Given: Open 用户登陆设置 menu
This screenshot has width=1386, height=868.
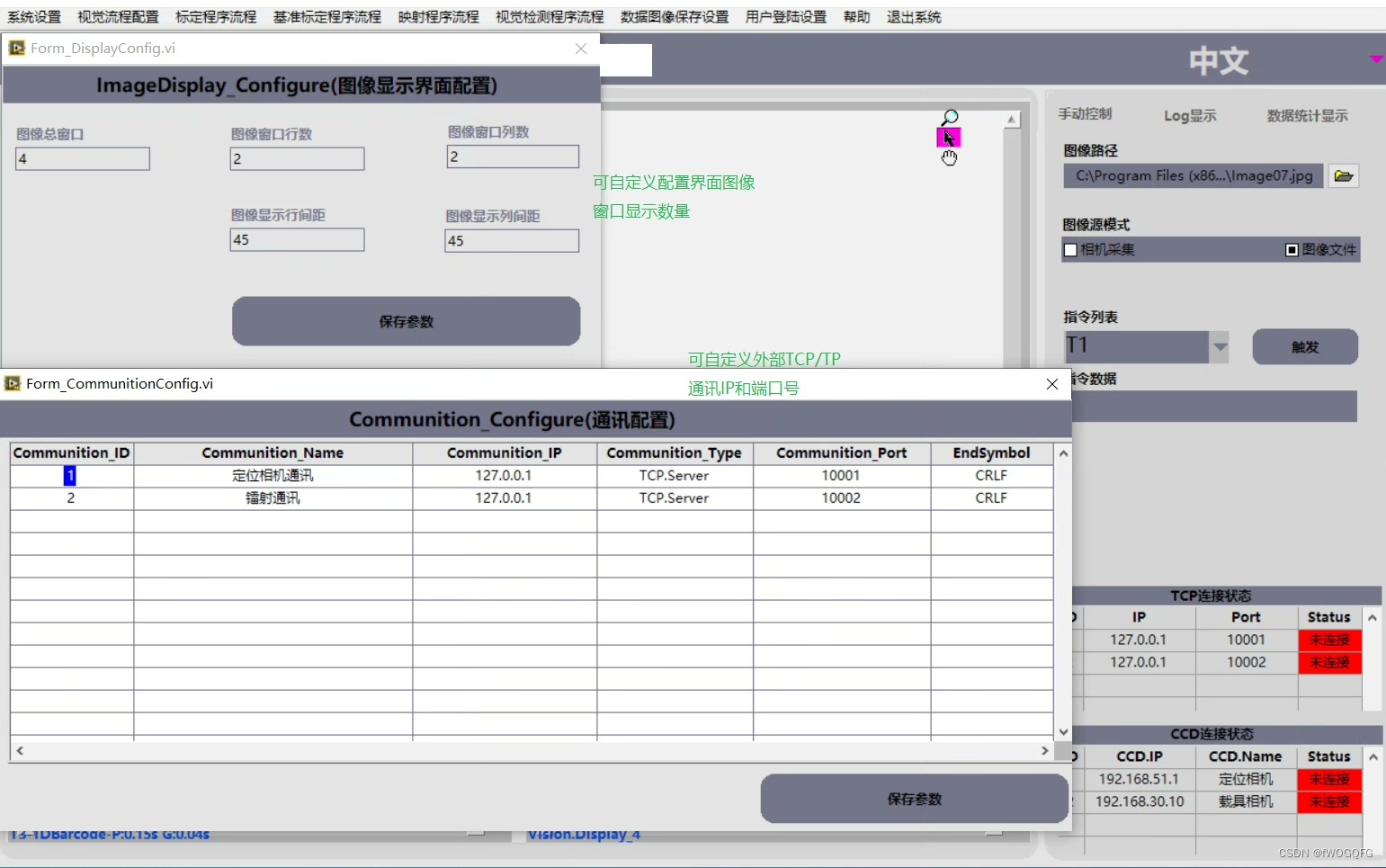Looking at the screenshot, I should [x=786, y=17].
